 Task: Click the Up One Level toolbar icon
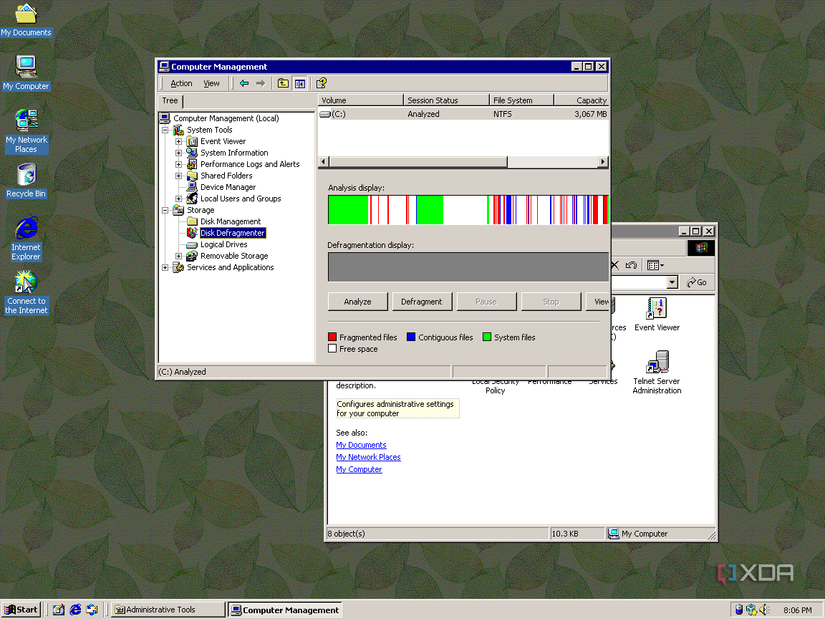(x=285, y=83)
